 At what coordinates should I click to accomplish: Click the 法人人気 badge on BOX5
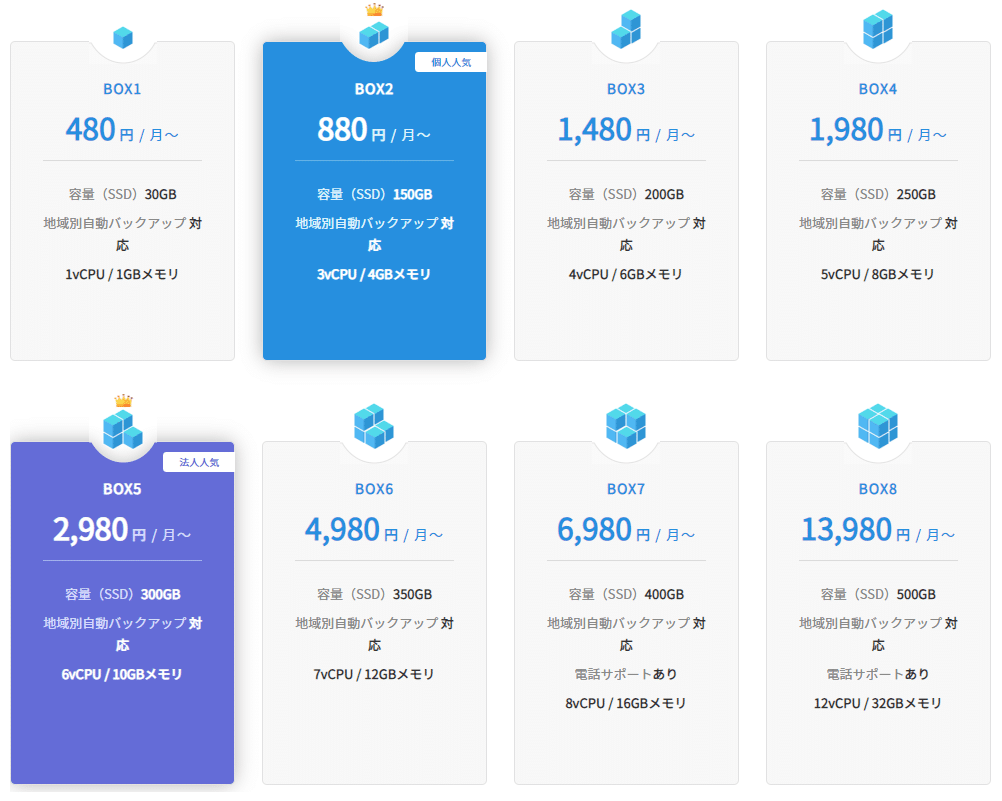[x=198, y=462]
